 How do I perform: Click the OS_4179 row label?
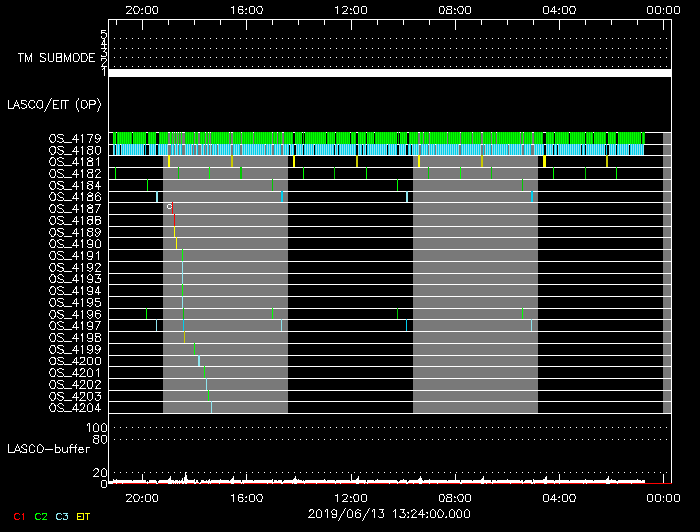tap(74, 138)
